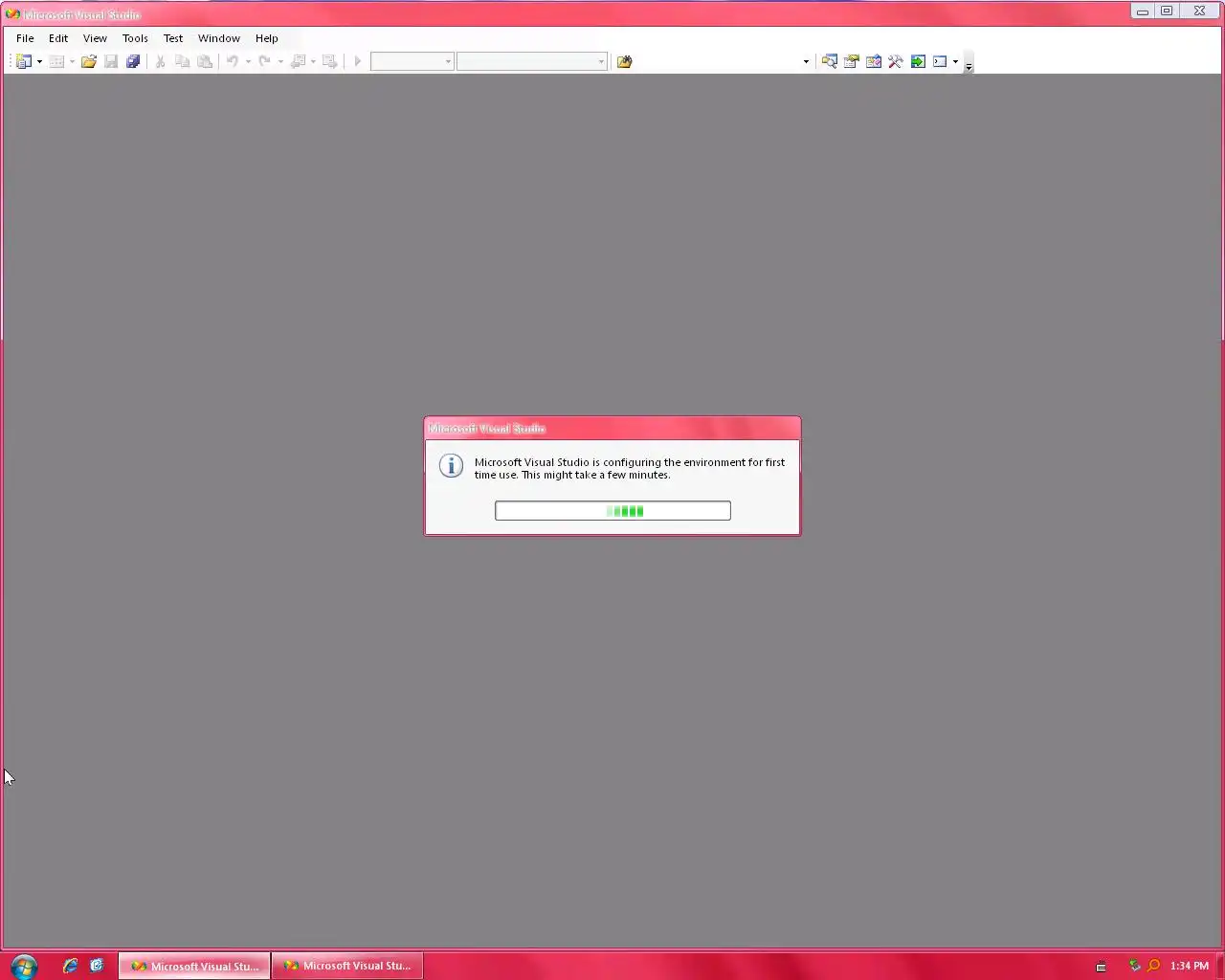Click the Open File folder icon

[x=89, y=61]
